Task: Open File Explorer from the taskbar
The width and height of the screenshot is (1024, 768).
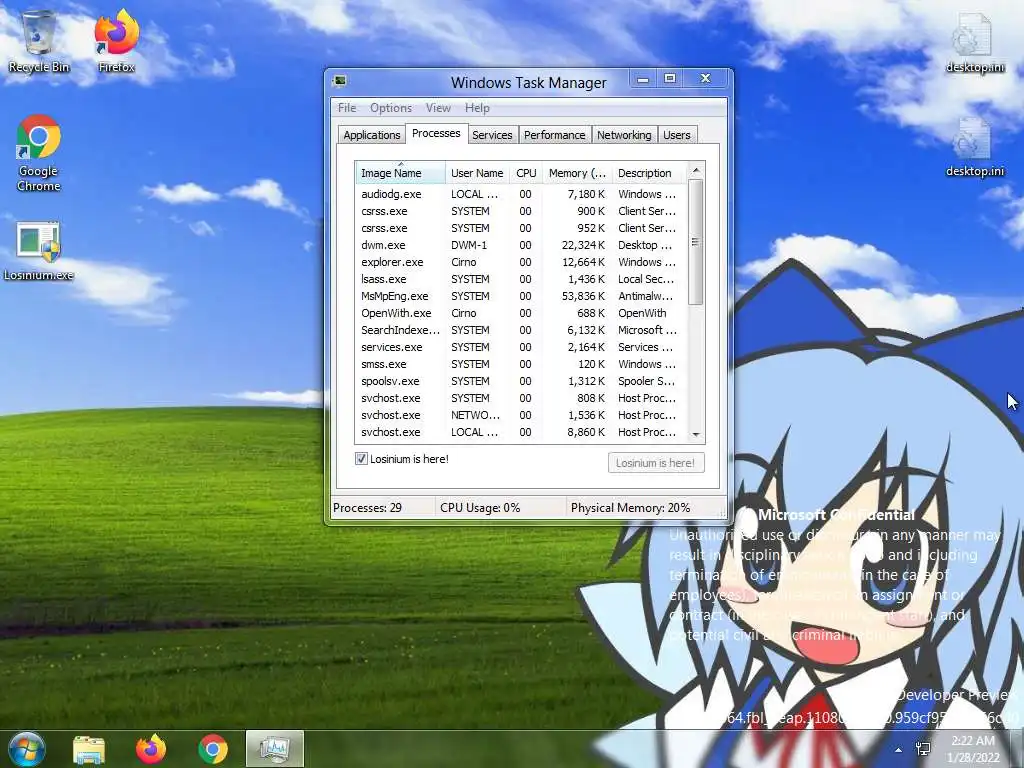Action: (x=89, y=750)
